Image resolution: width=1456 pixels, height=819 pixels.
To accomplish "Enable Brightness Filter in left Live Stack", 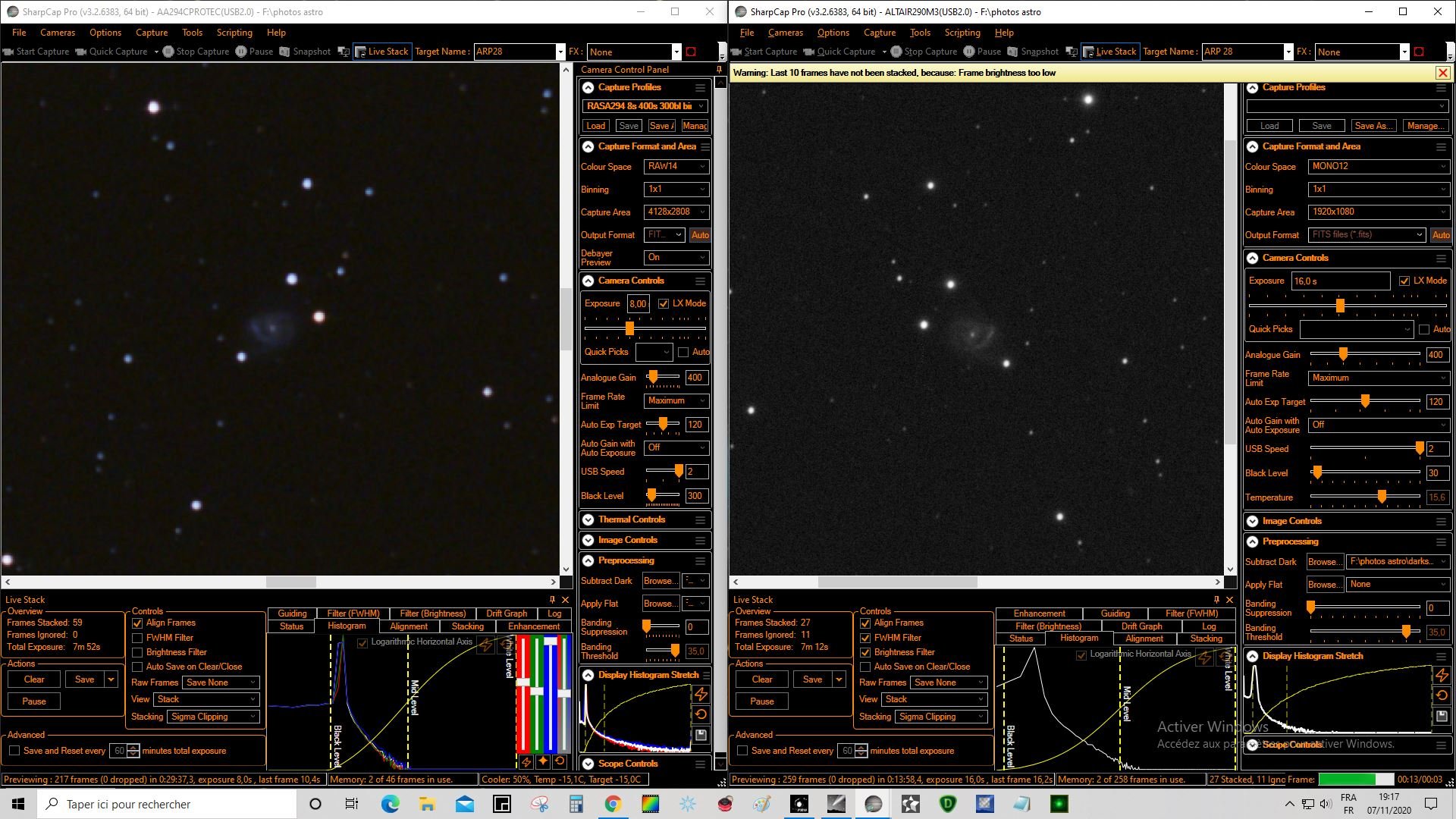I will coord(137,652).
